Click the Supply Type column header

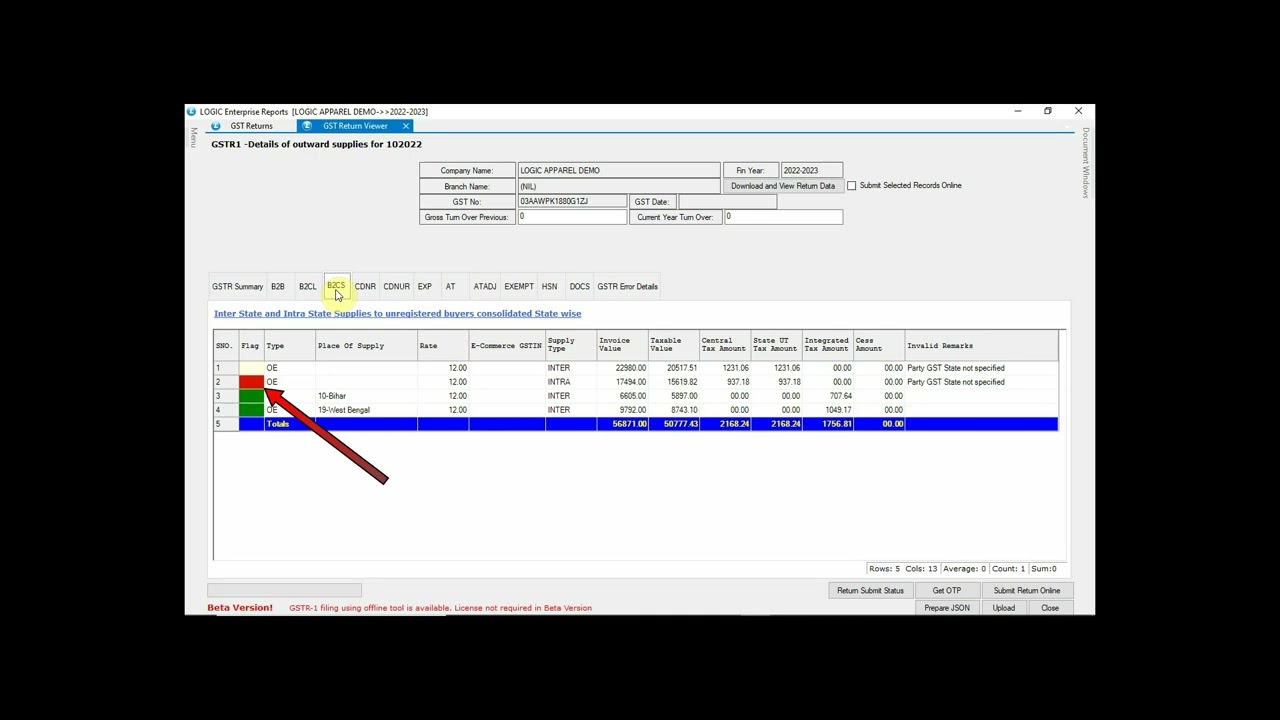[x=571, y=346]
